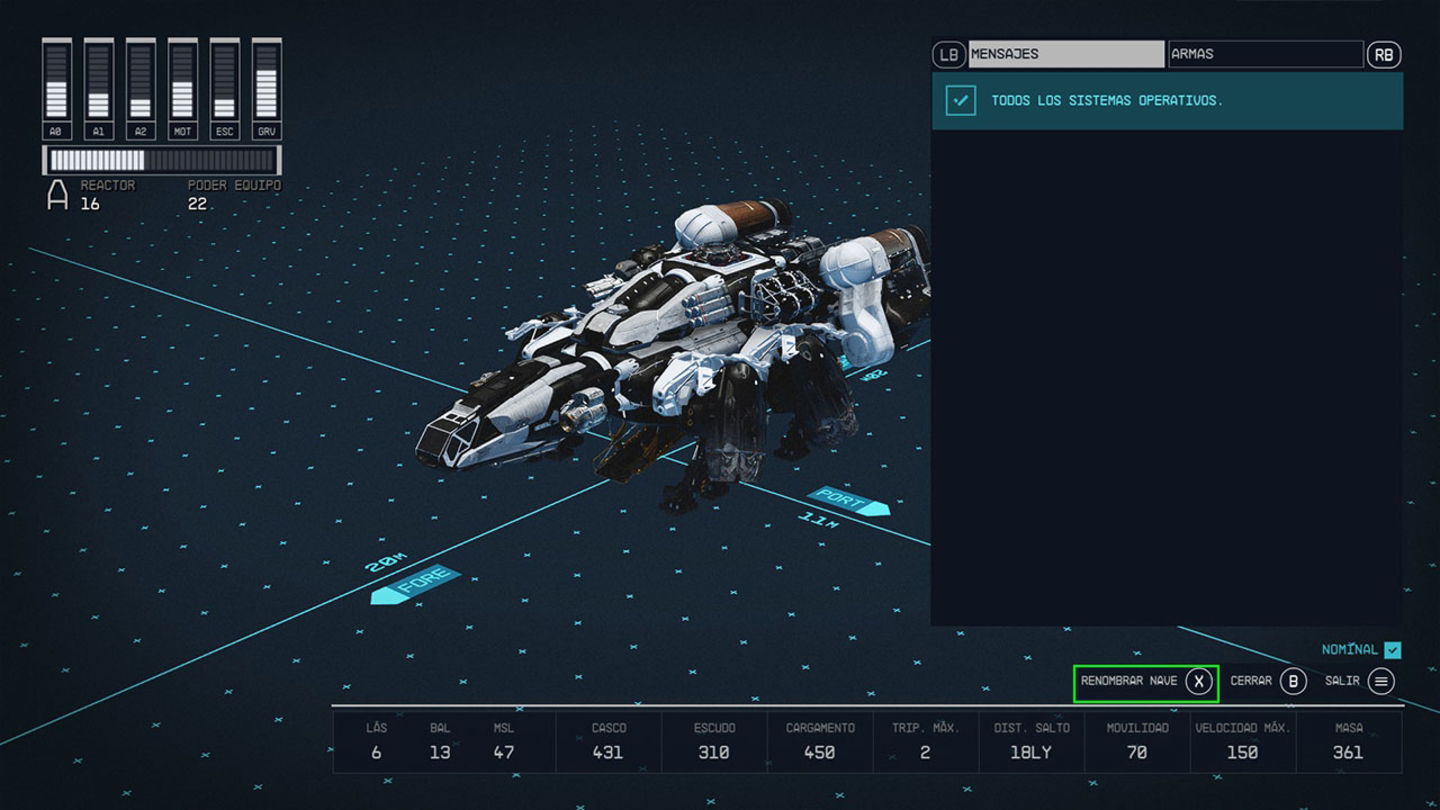Click the ship class A icon
The height and width of the screenshot is (810, 1440).
58,195
